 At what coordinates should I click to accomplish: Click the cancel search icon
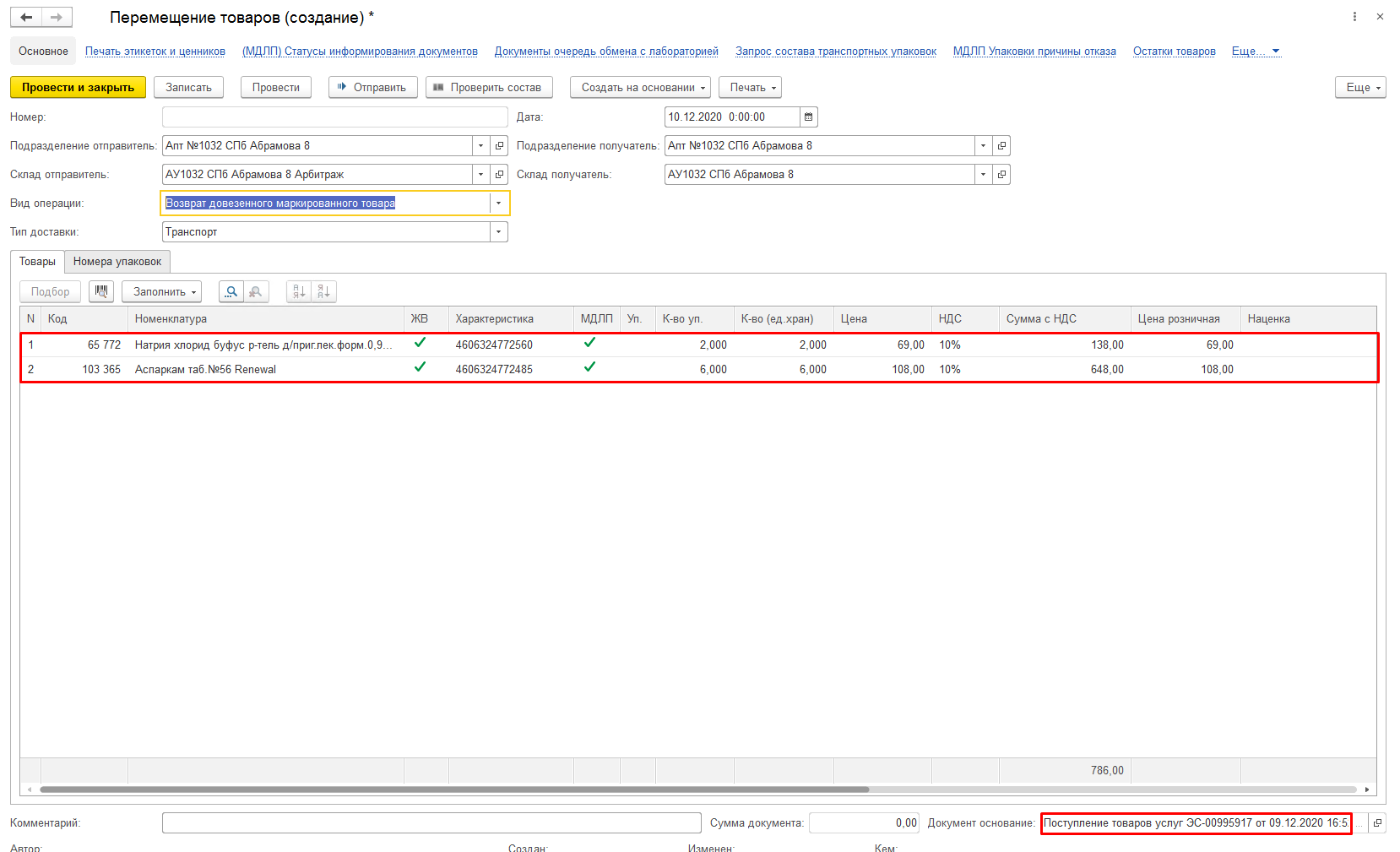[x=256, y=291]
